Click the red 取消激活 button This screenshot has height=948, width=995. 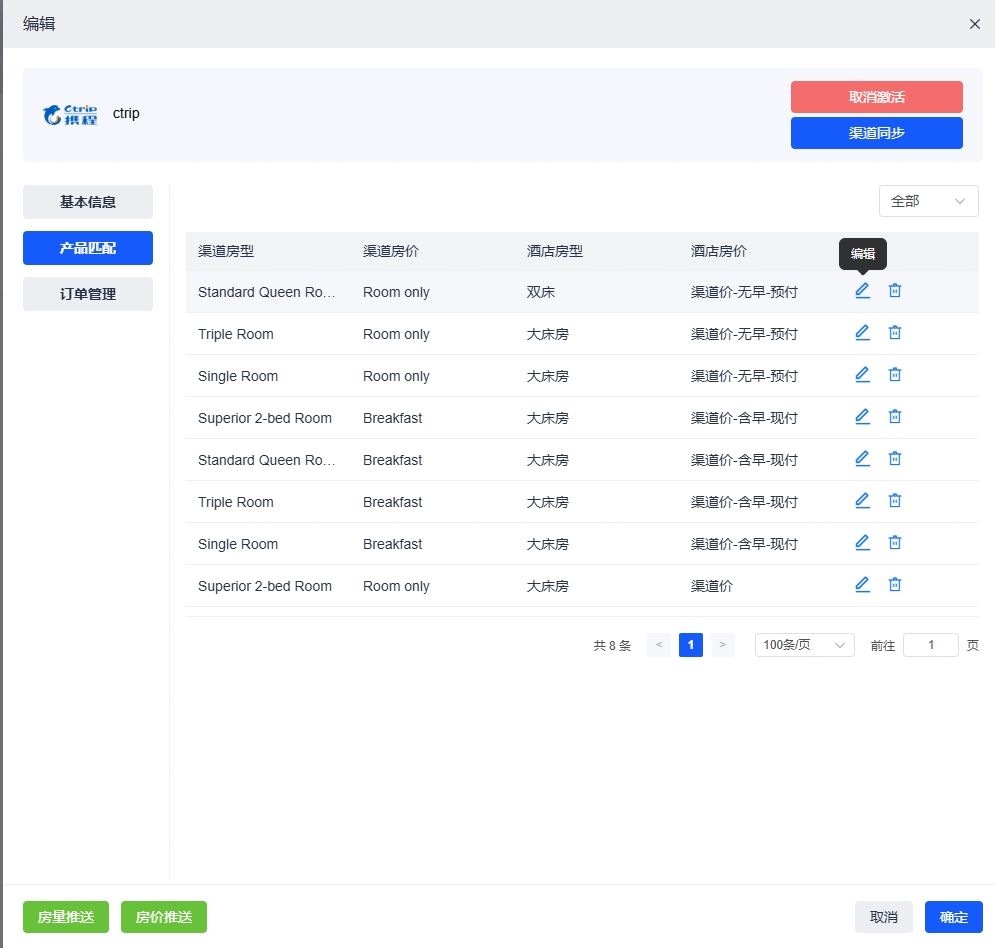[876, 97]
